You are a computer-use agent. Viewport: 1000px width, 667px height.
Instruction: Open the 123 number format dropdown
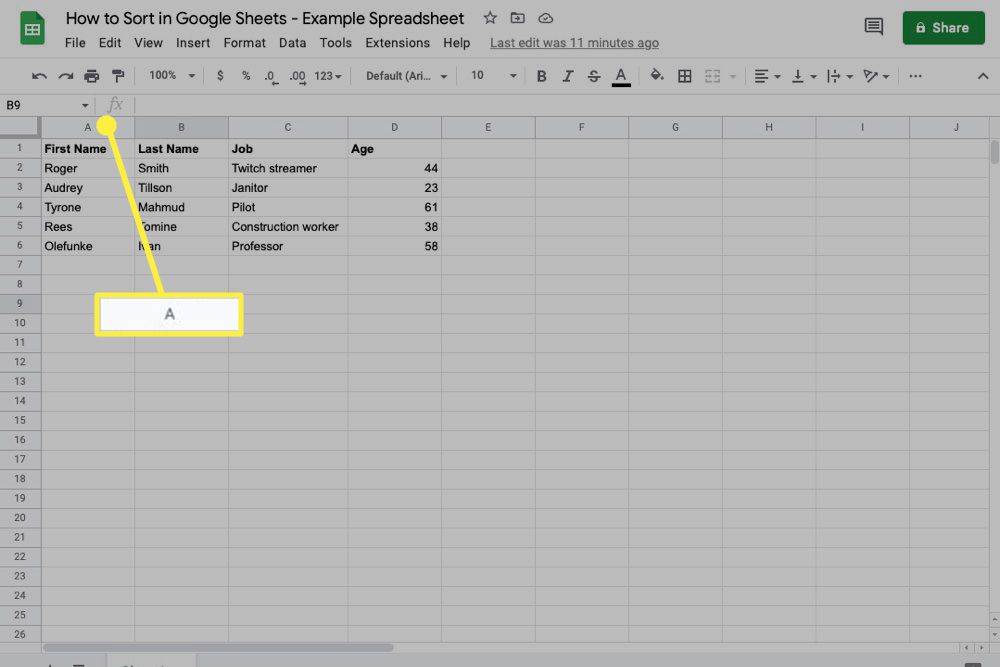[x=328, y=76]
